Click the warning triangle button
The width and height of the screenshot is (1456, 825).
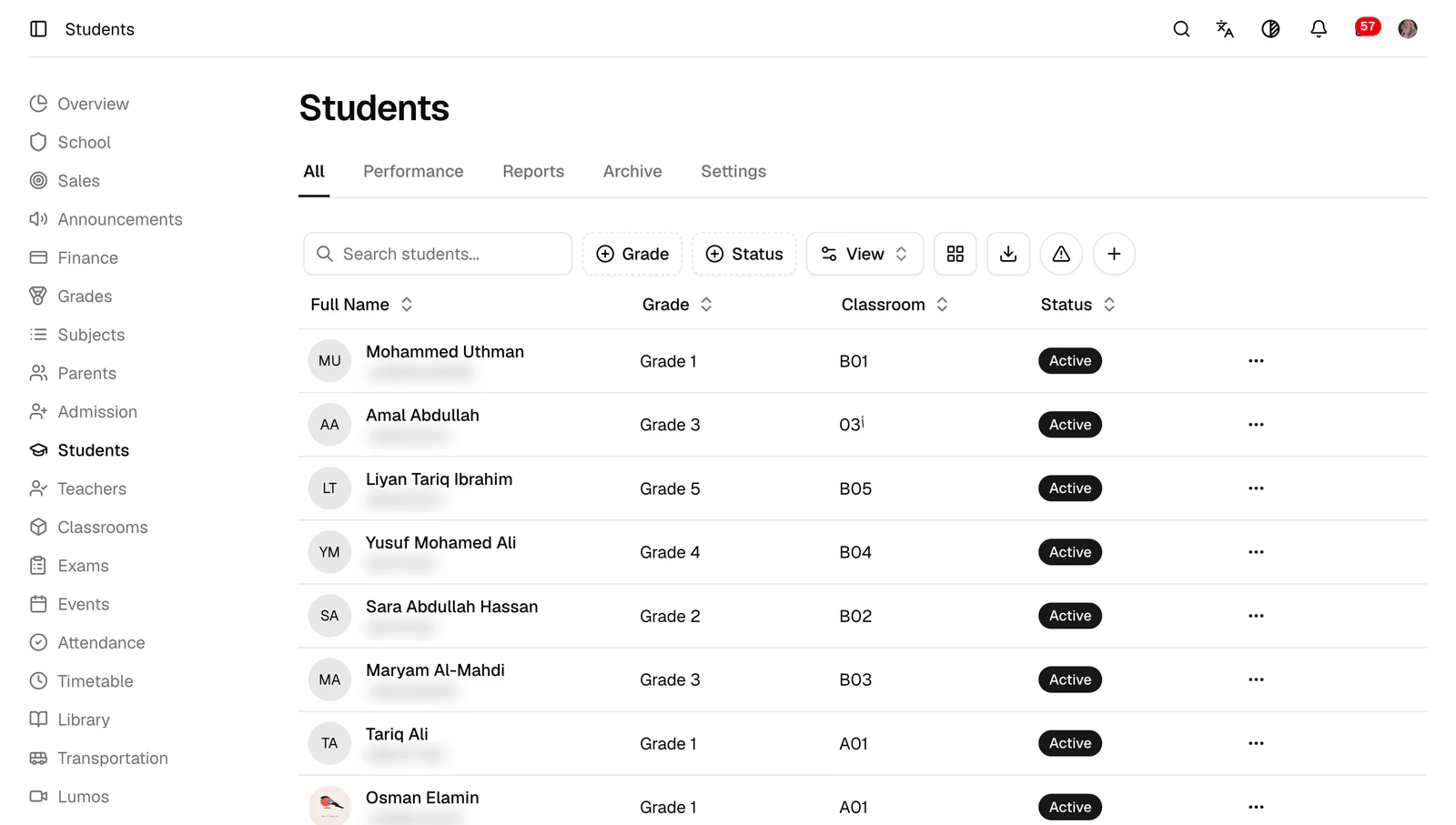pos(1061,254)
